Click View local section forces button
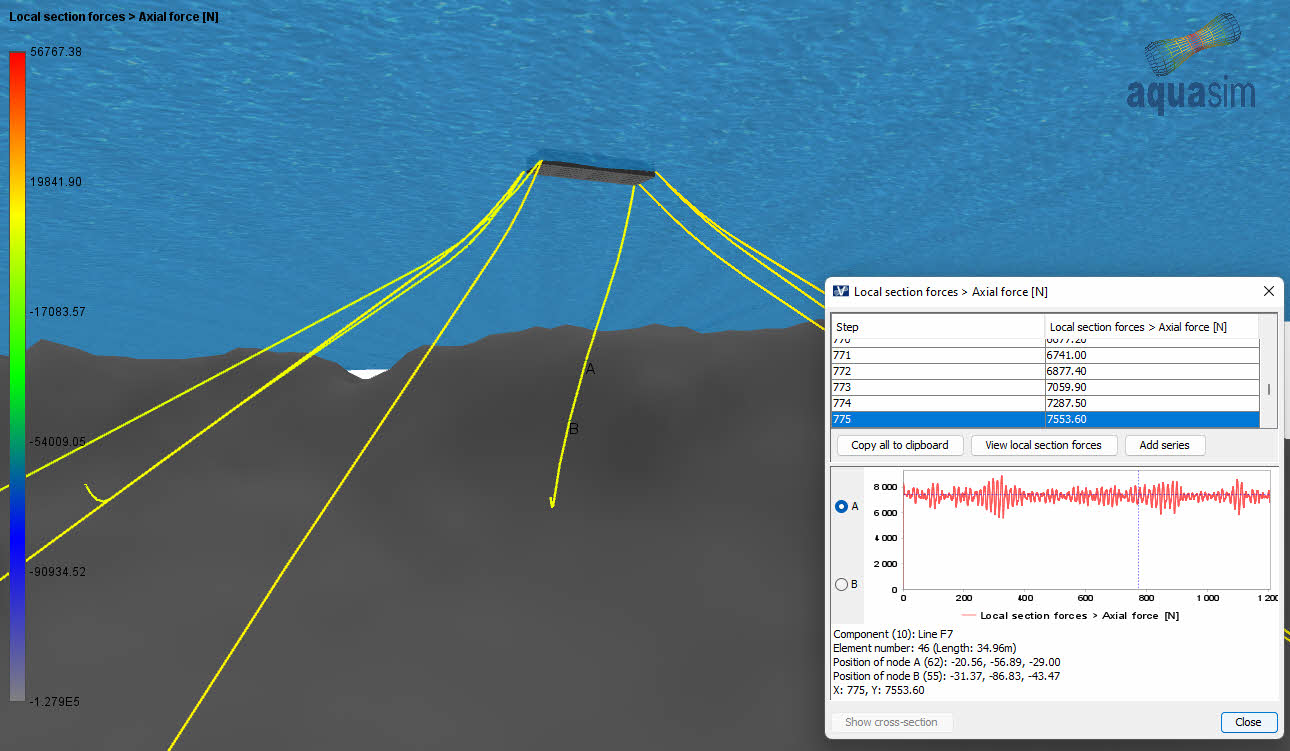Viewport: 1290px width, 751px height. (x=1043, y=445)
